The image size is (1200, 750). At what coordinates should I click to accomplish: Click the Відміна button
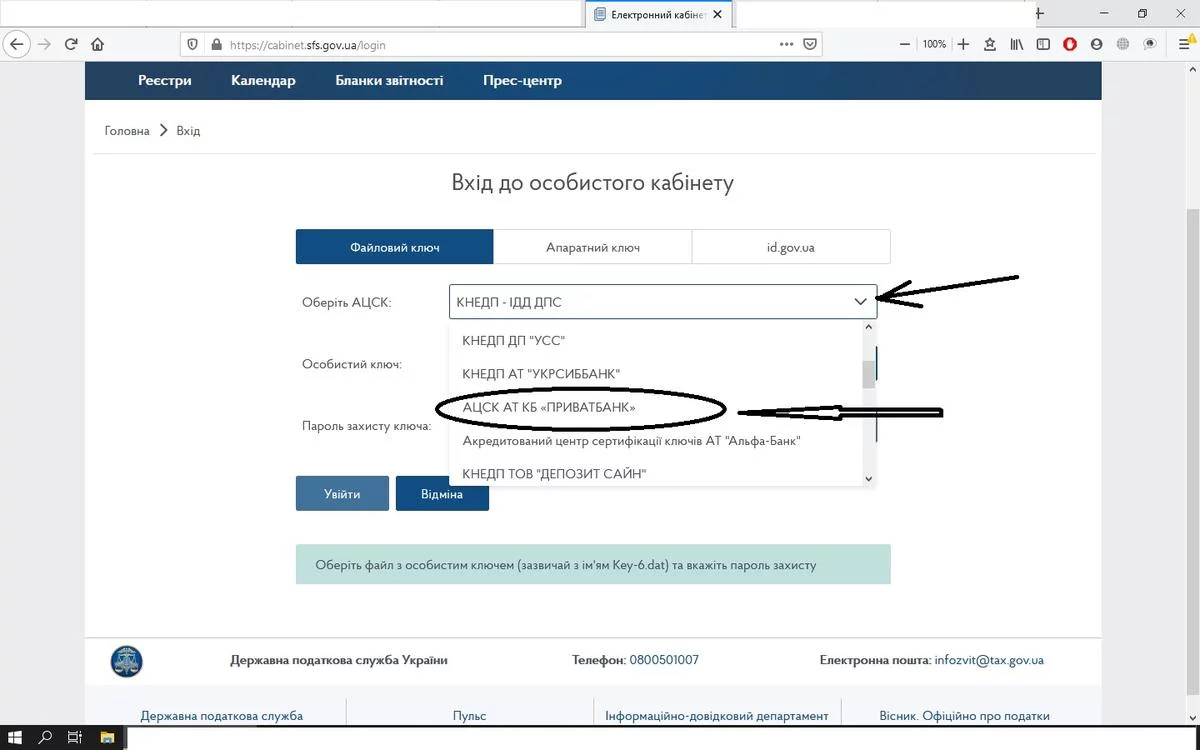[442, 494]
